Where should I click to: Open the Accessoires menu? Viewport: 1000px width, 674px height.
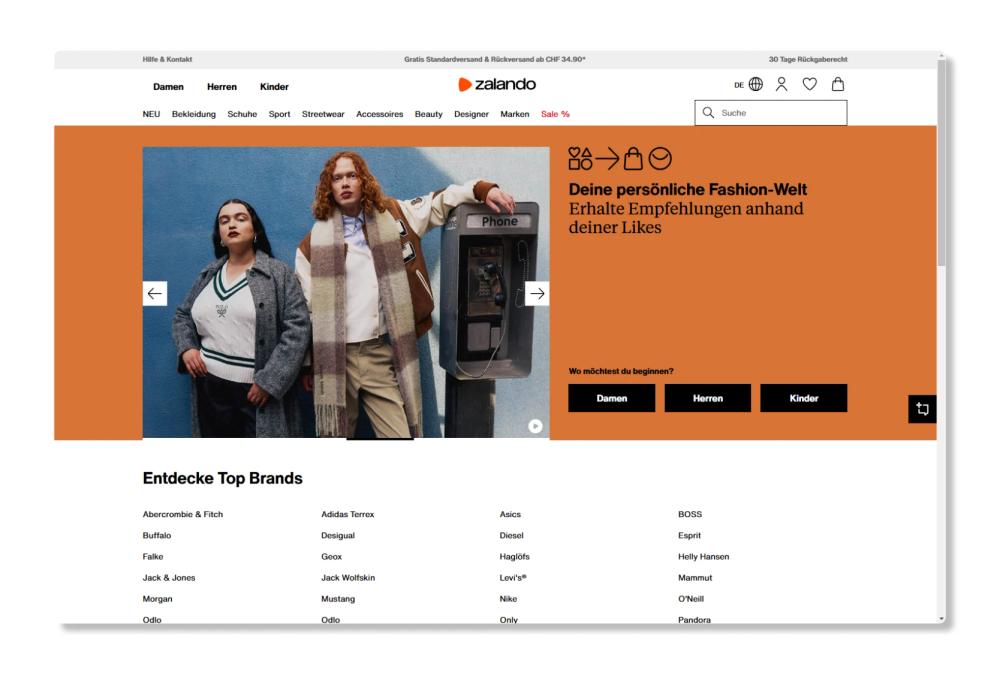point(379,114)
